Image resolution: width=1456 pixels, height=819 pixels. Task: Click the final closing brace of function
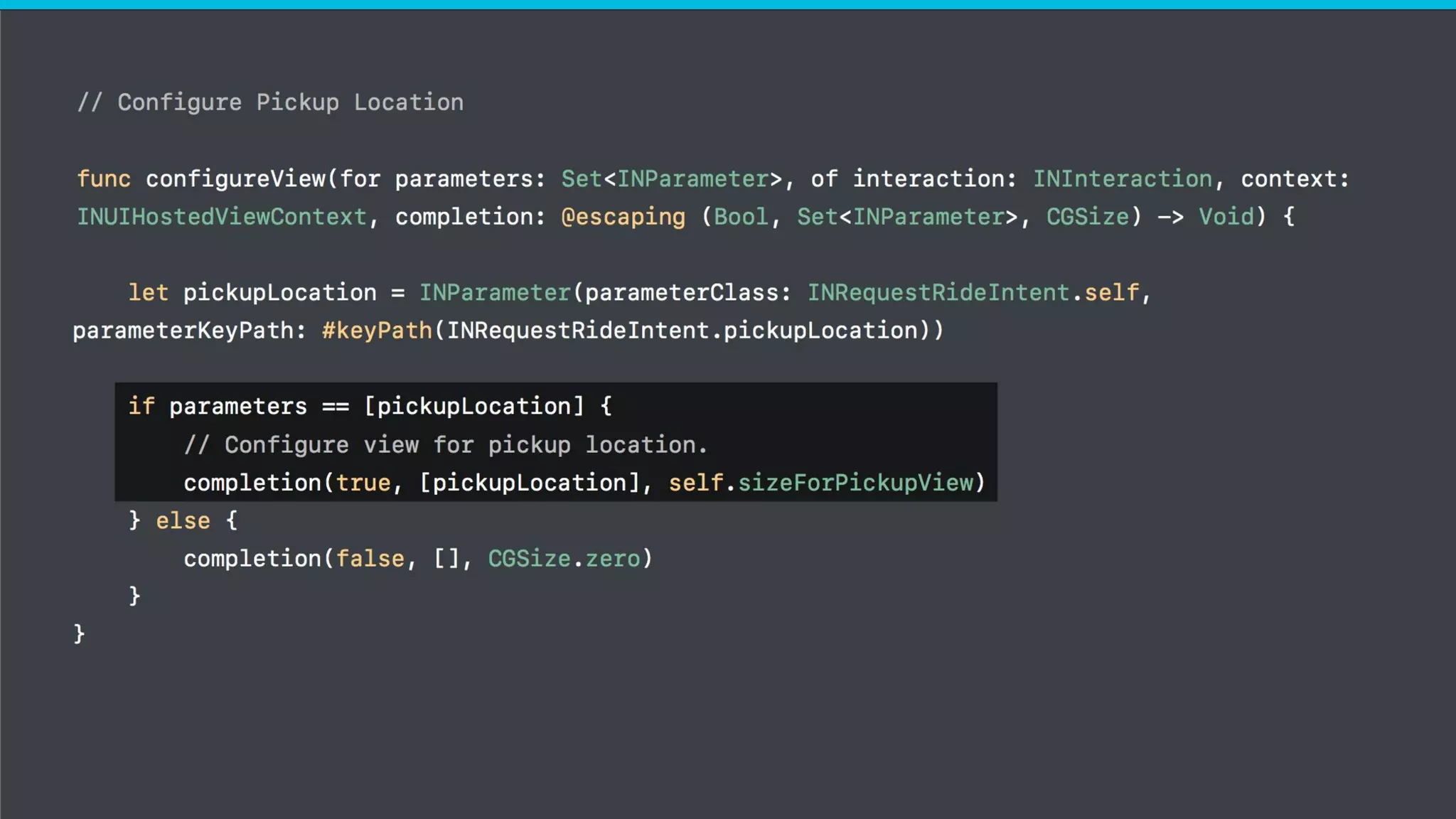pos(79,633)
